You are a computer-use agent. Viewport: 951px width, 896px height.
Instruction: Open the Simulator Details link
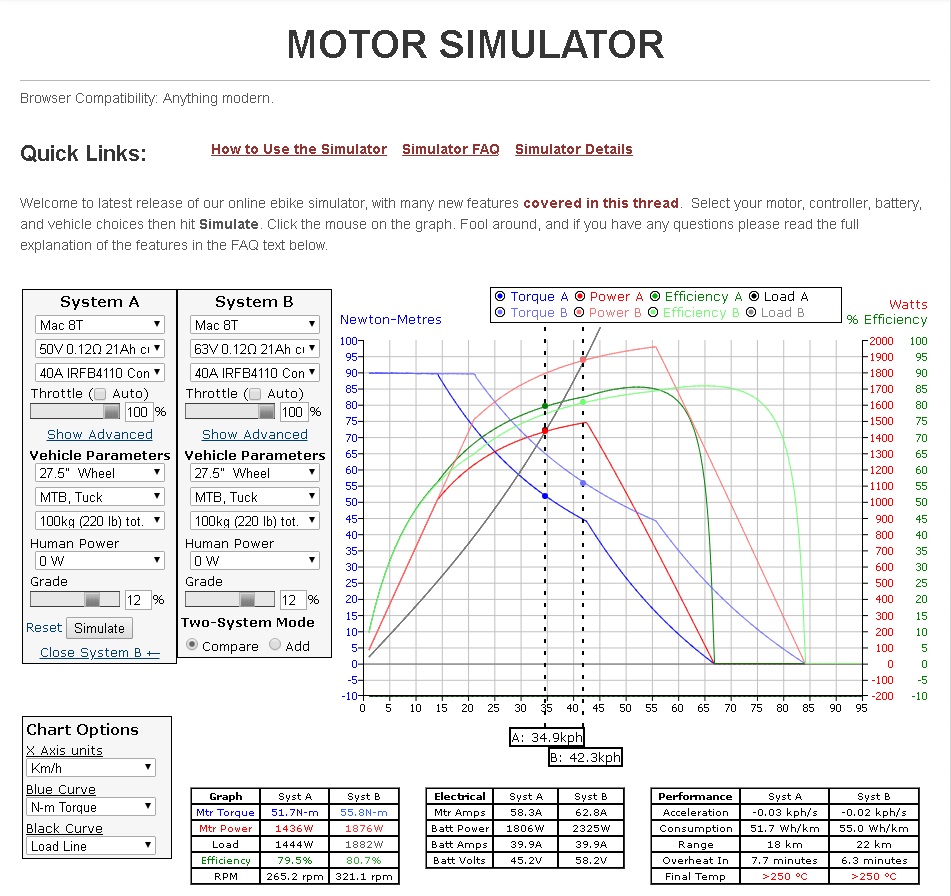pos(574,149)
